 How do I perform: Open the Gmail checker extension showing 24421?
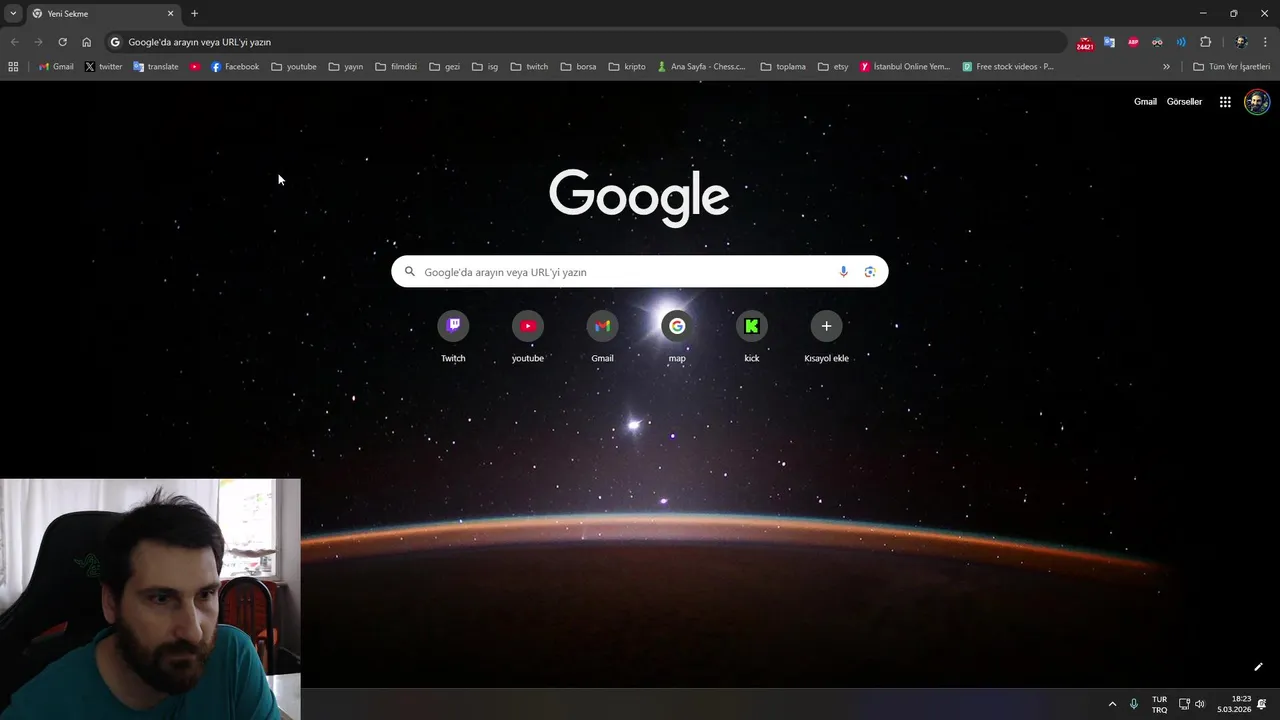pos(1085,43)
